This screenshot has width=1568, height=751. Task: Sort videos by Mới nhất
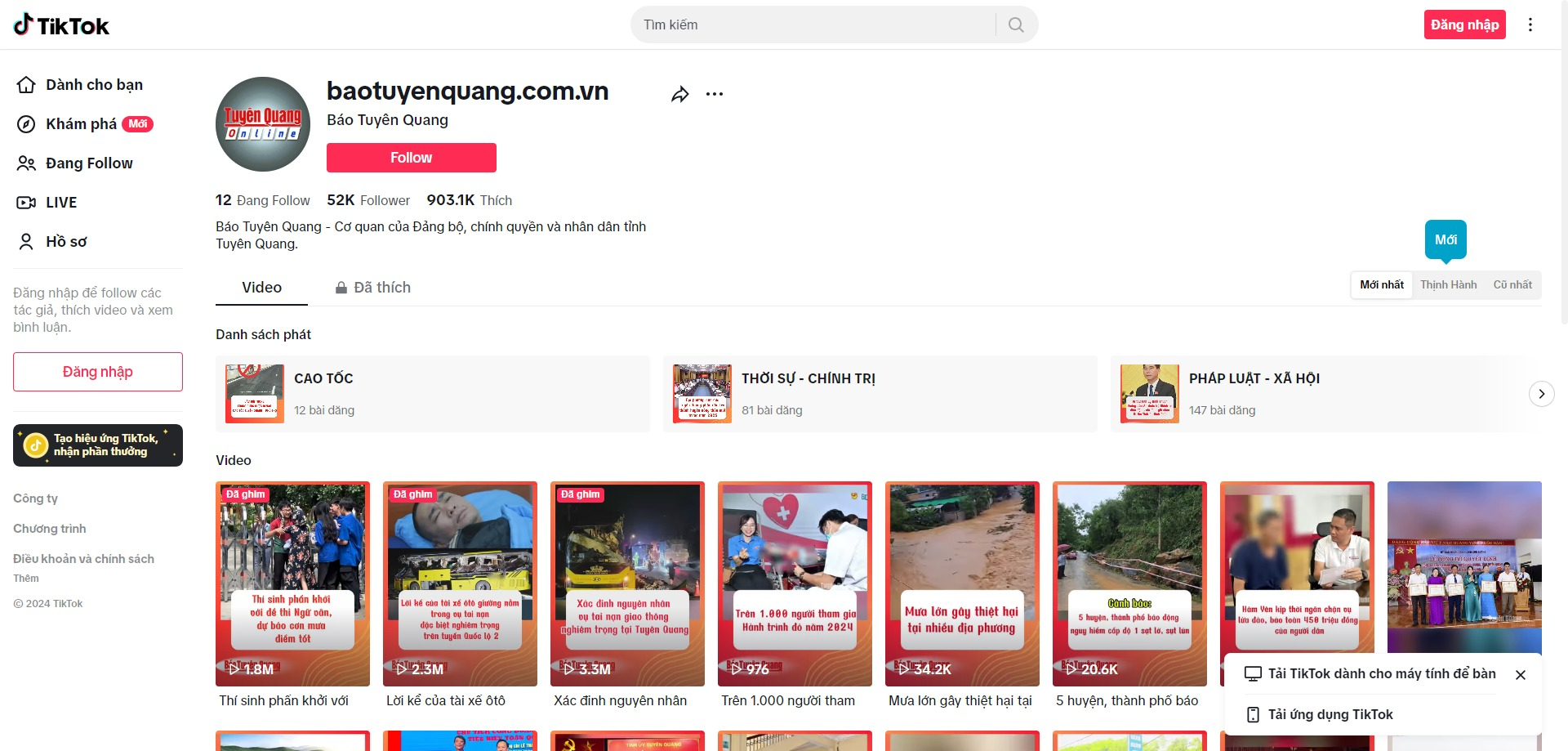coord(1382,284)
